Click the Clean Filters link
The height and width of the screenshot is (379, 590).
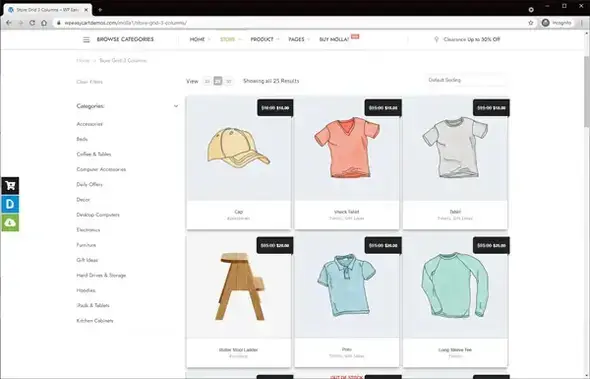[x=90, y=82]
